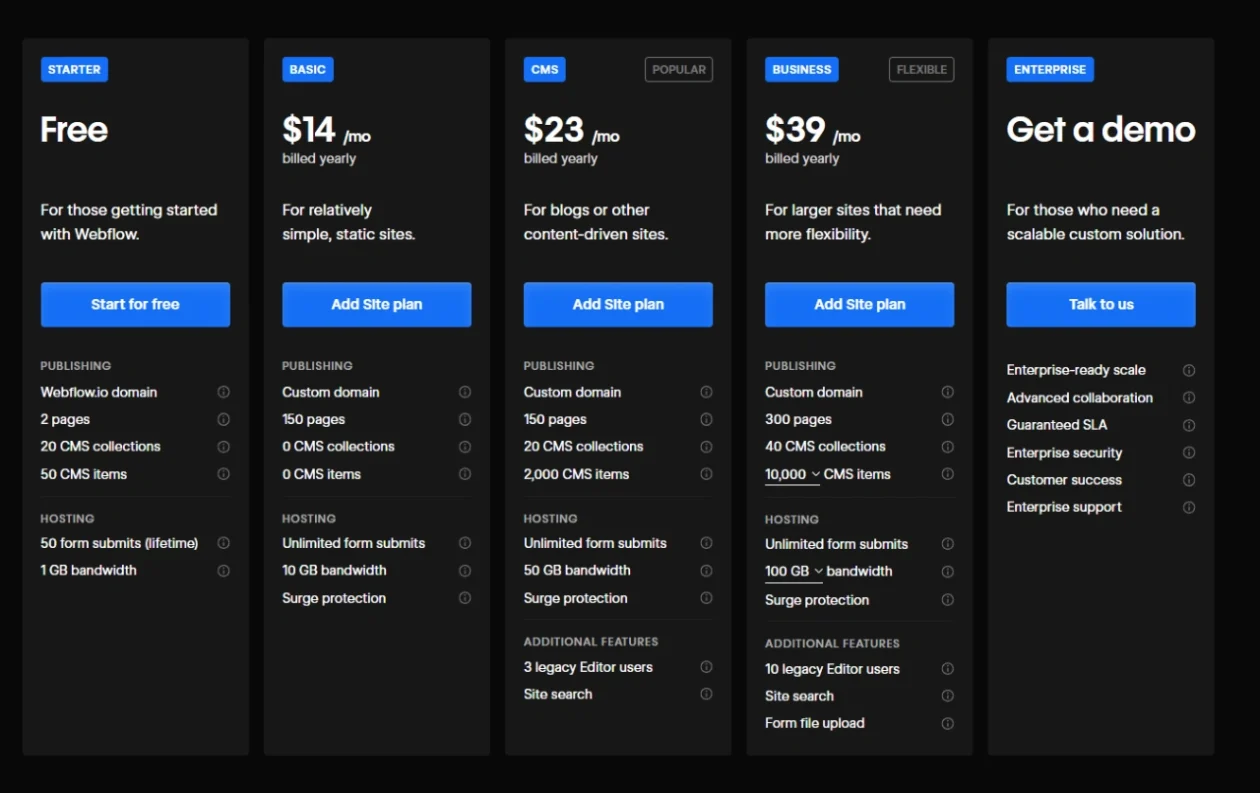Click Add Site plan under Business $39

860,304
